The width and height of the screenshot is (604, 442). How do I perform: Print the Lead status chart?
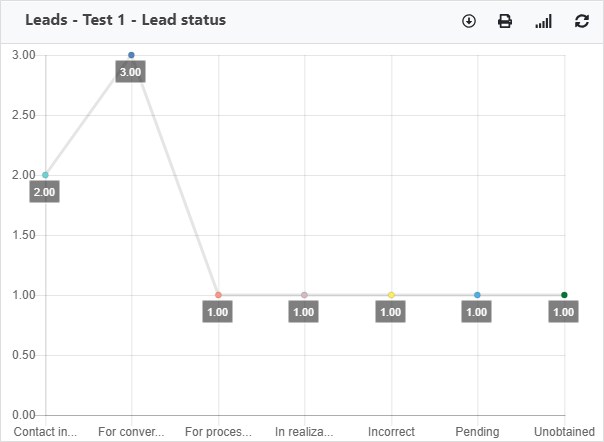tap(505, 21)
